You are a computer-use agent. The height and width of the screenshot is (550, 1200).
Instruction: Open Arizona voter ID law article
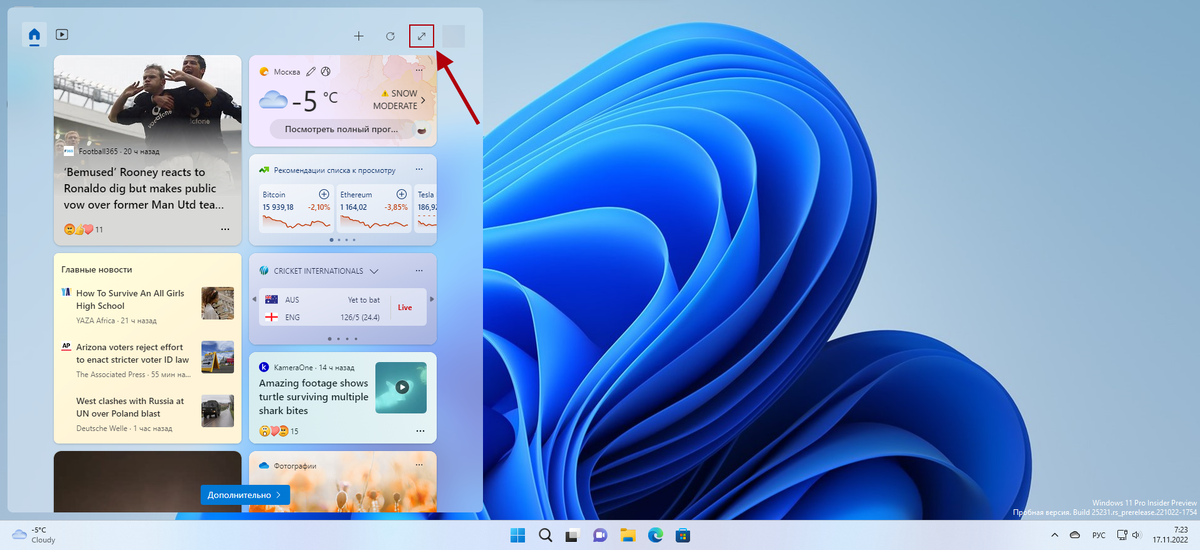point(132,352)
